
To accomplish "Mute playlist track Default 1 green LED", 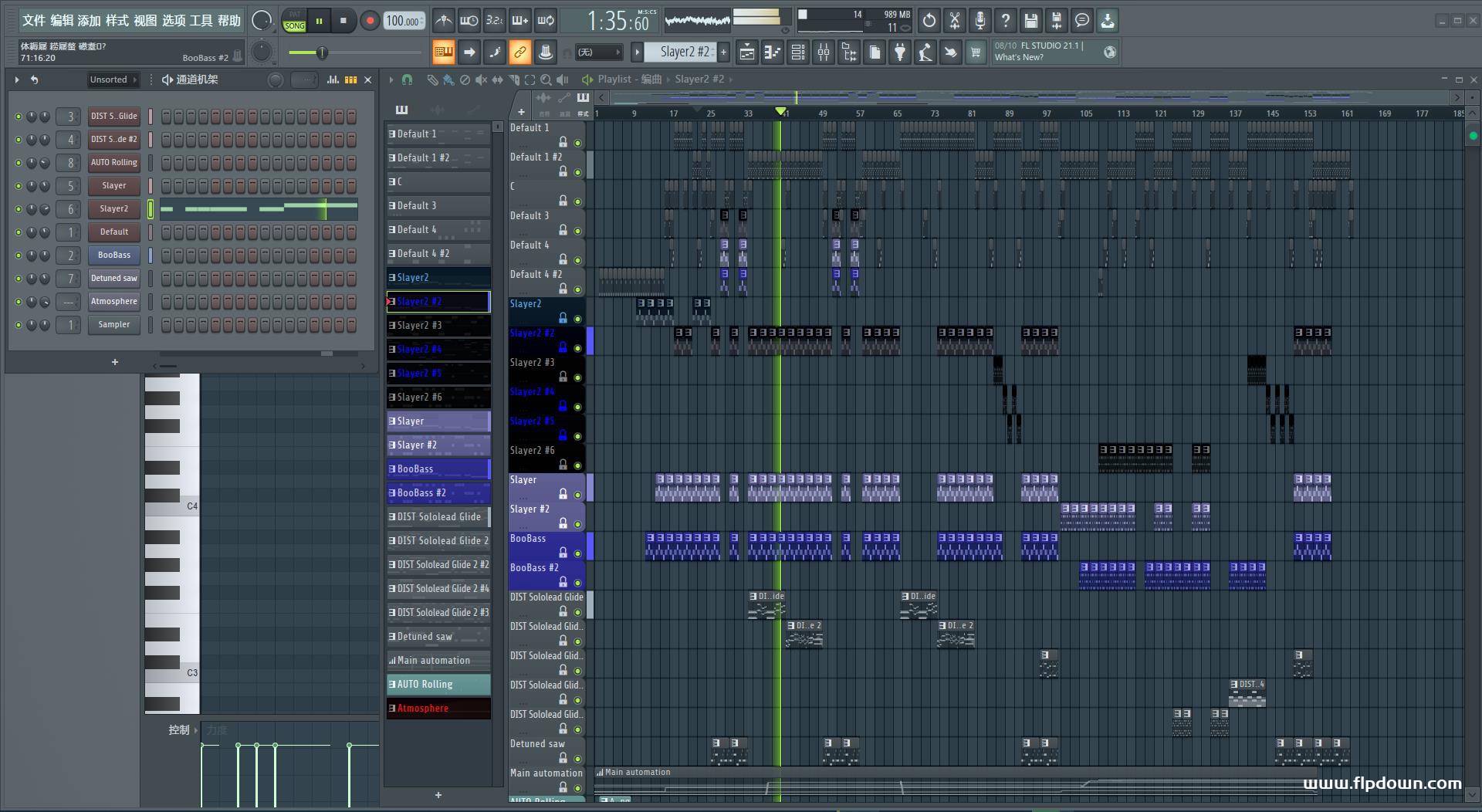I will pyautogui.click(x=577, y=143).
